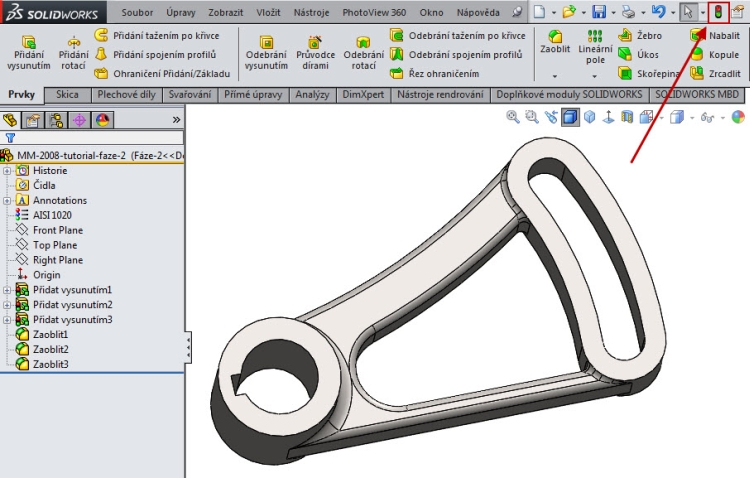
Task: Click the Rebuild traffic light icon
Action: tap(718, 12)
